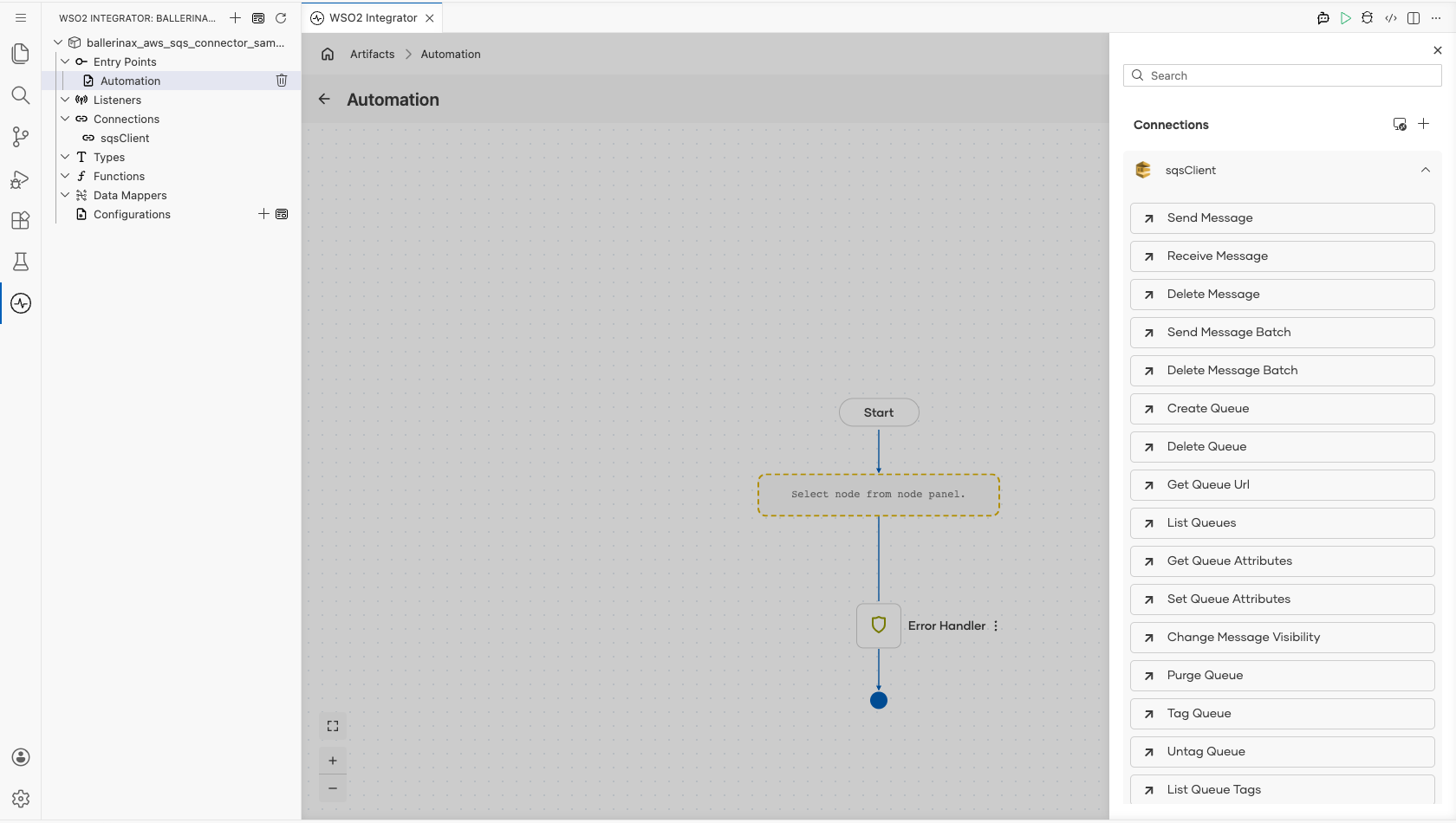Choose the Receive Message action
This screenshot has width=1456, height=823.
pyautogui.click(x=1283, y=256)
